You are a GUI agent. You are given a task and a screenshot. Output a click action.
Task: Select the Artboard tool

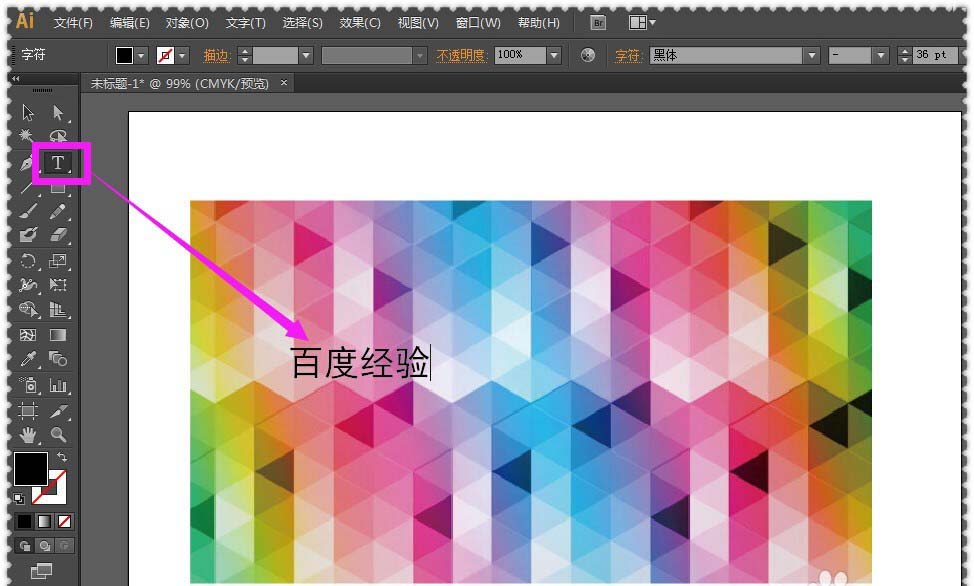point(28,411)
